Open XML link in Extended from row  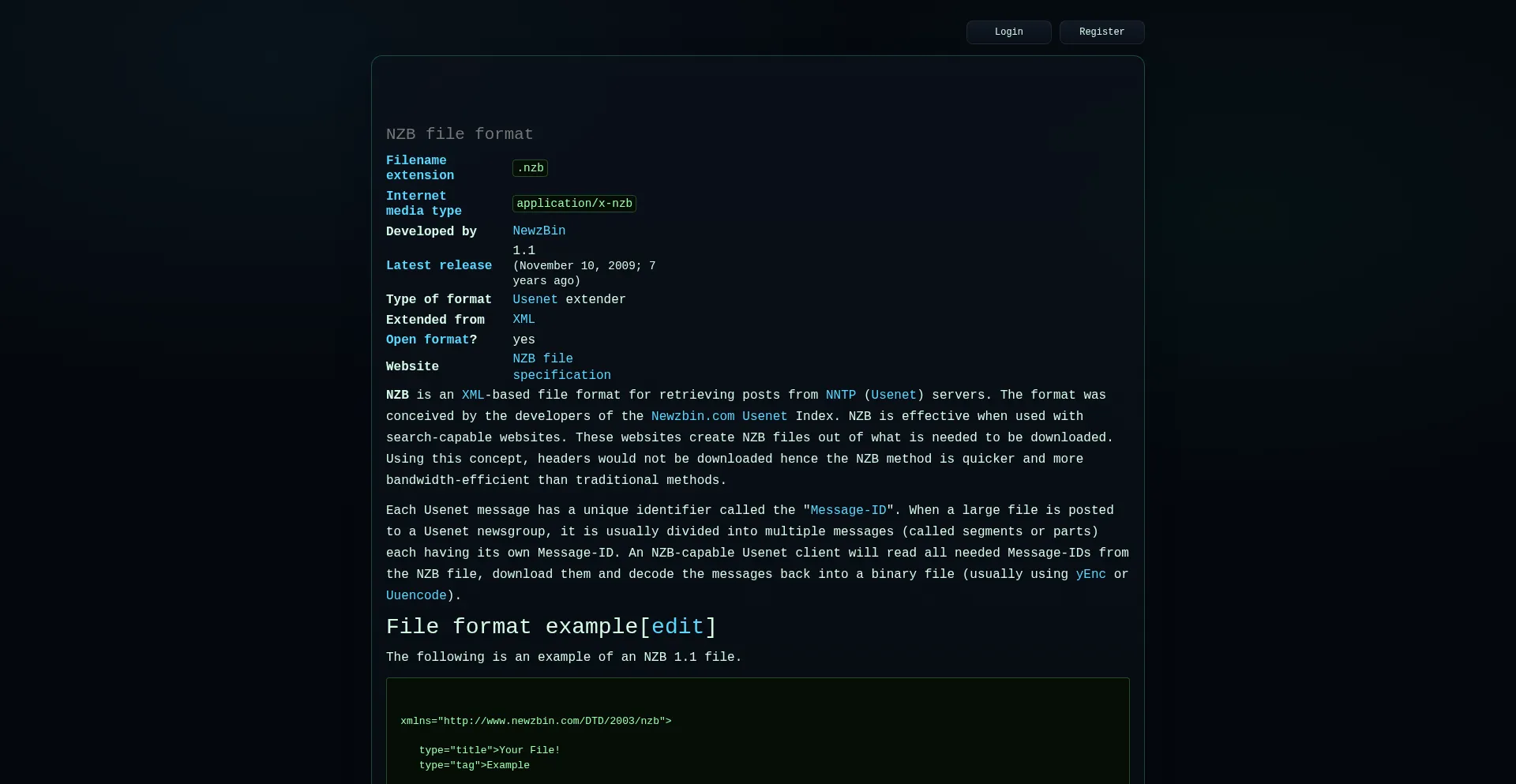pos(523,320)
